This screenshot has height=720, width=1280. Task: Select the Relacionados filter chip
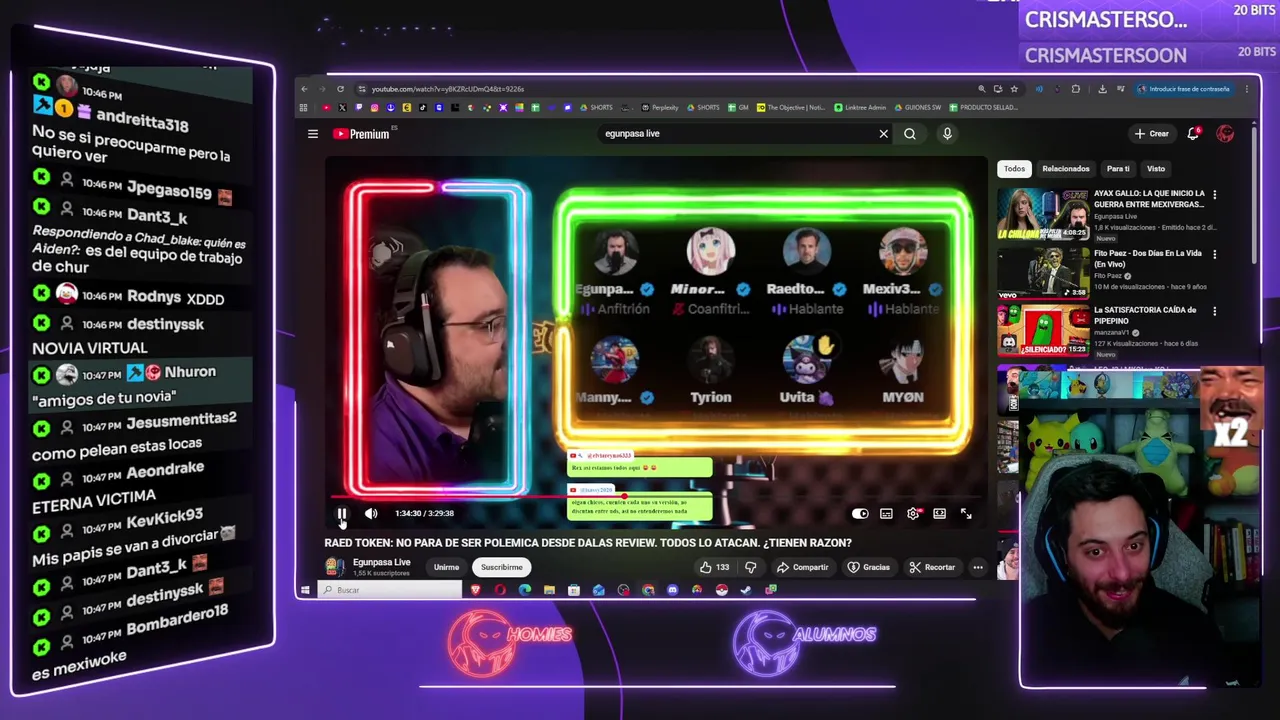pyautogui.click(x=1065, y=169)
